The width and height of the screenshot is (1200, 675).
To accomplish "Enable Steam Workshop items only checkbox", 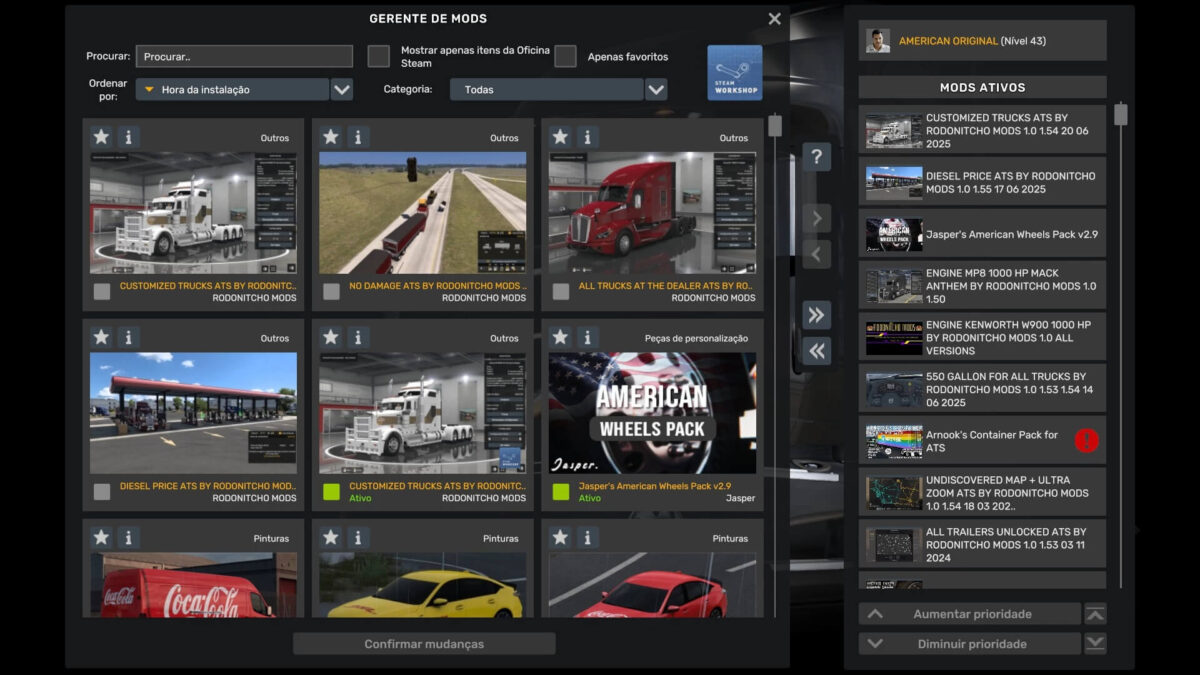I will tap(378, 56).
